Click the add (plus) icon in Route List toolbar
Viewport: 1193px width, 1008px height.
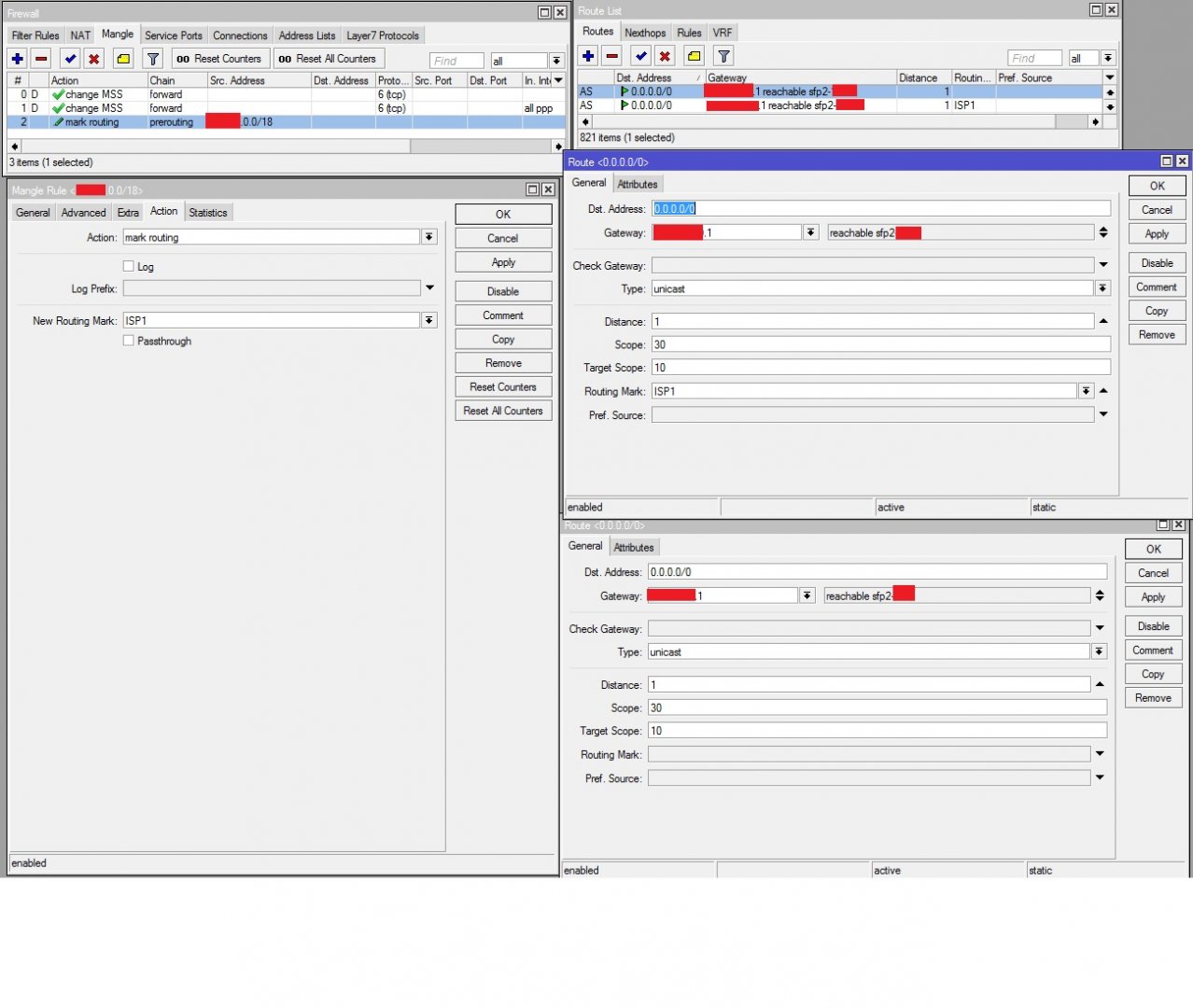pyautogui.click(x=588, y=56)
